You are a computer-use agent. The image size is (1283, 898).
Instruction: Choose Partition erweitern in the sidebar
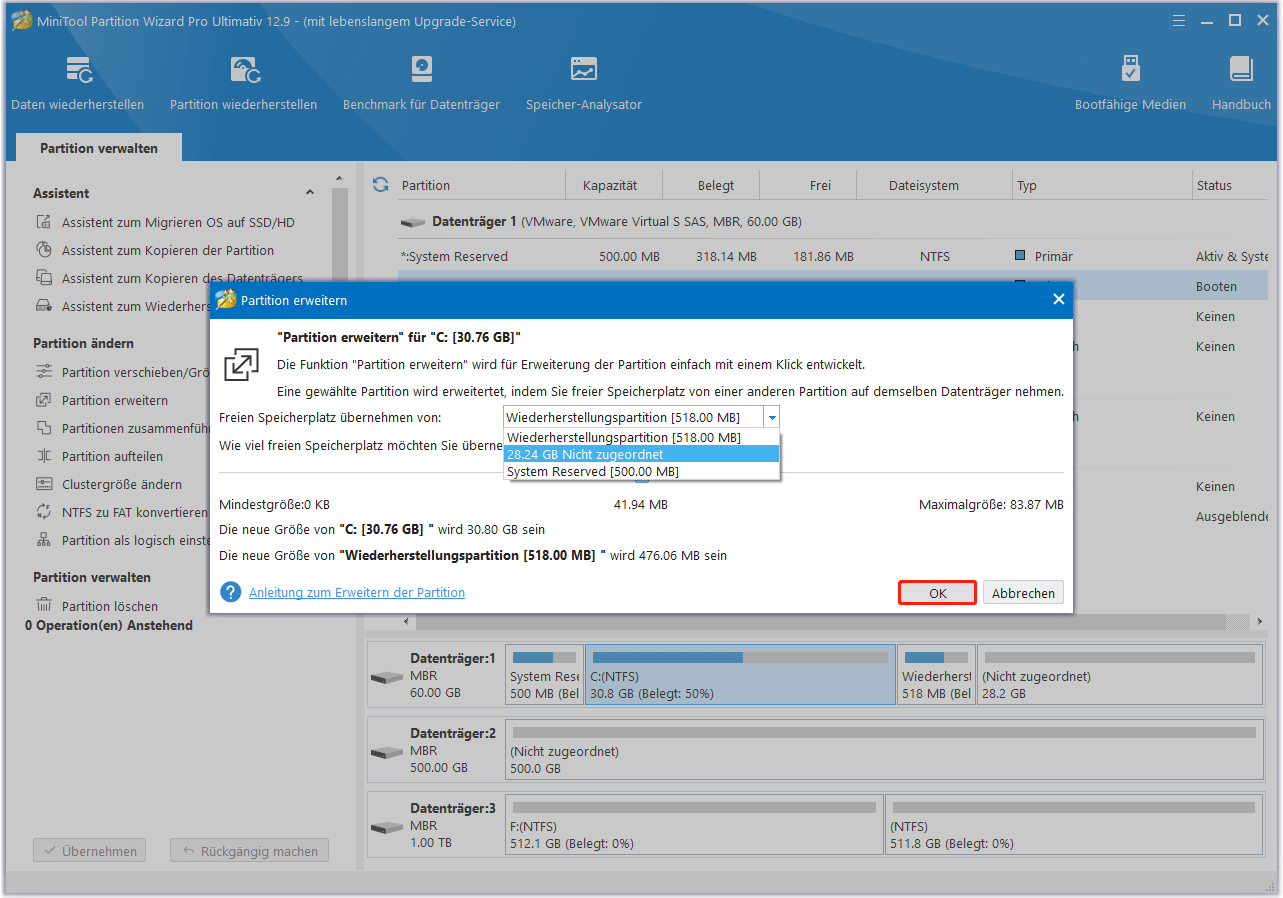point(102,400)
